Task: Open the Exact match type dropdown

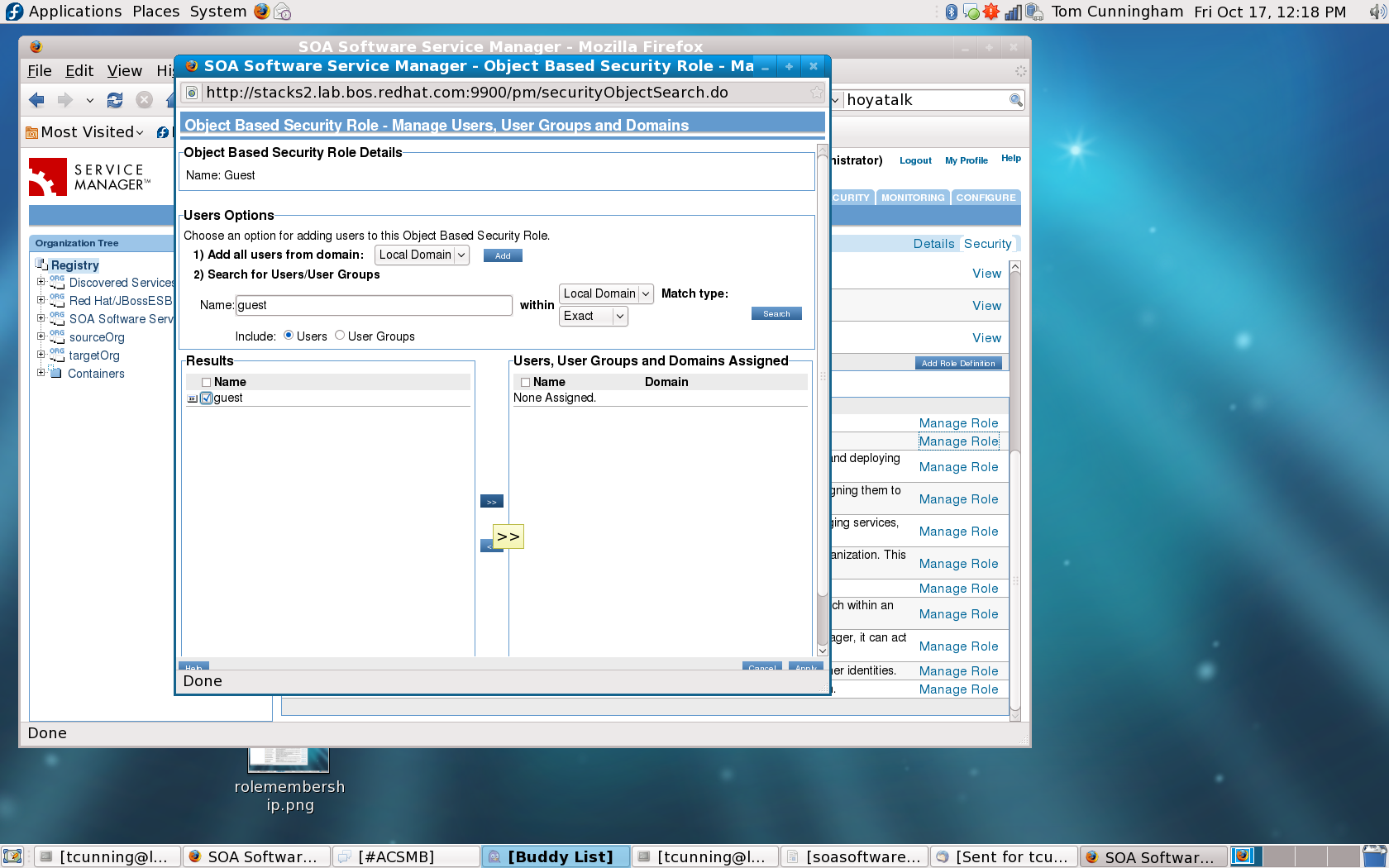Action: click(594, 316)
